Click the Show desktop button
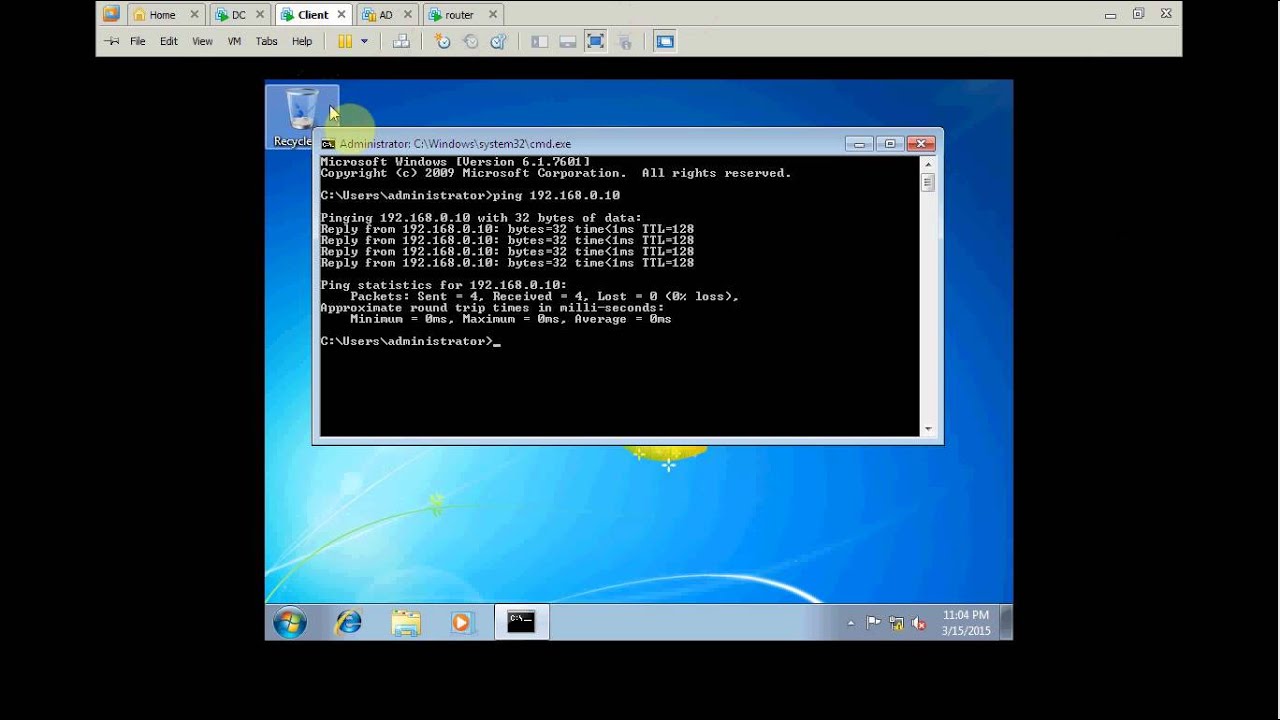The image size is (1280, 720). click(1006, 622)
